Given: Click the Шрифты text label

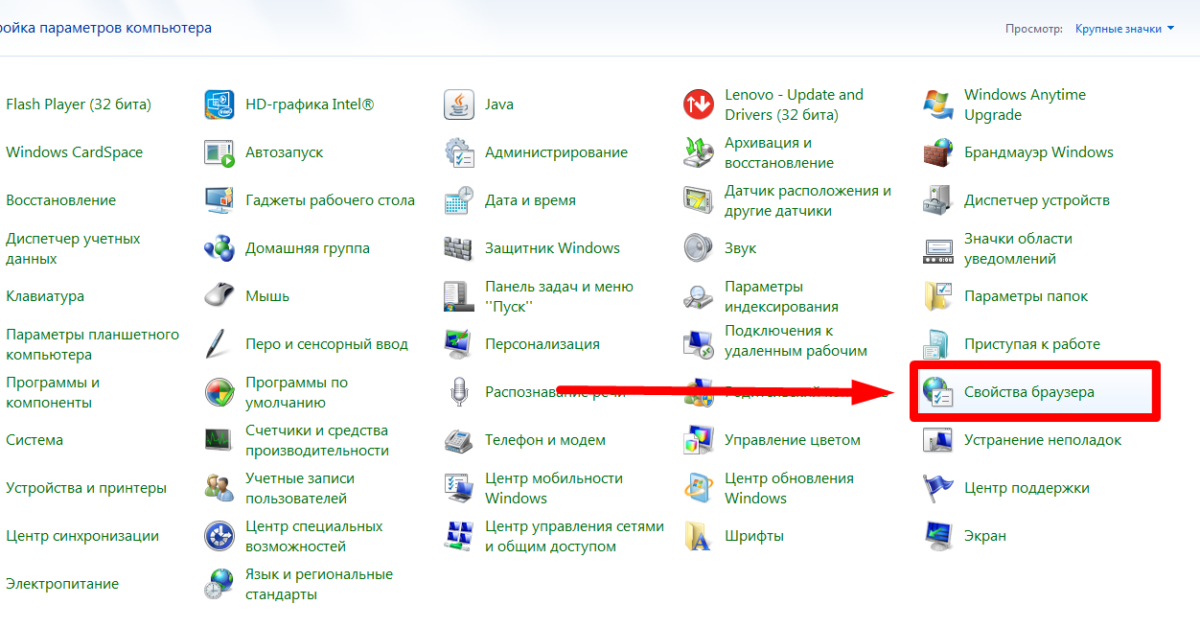Looking at the screenshot, I should 754,536.
